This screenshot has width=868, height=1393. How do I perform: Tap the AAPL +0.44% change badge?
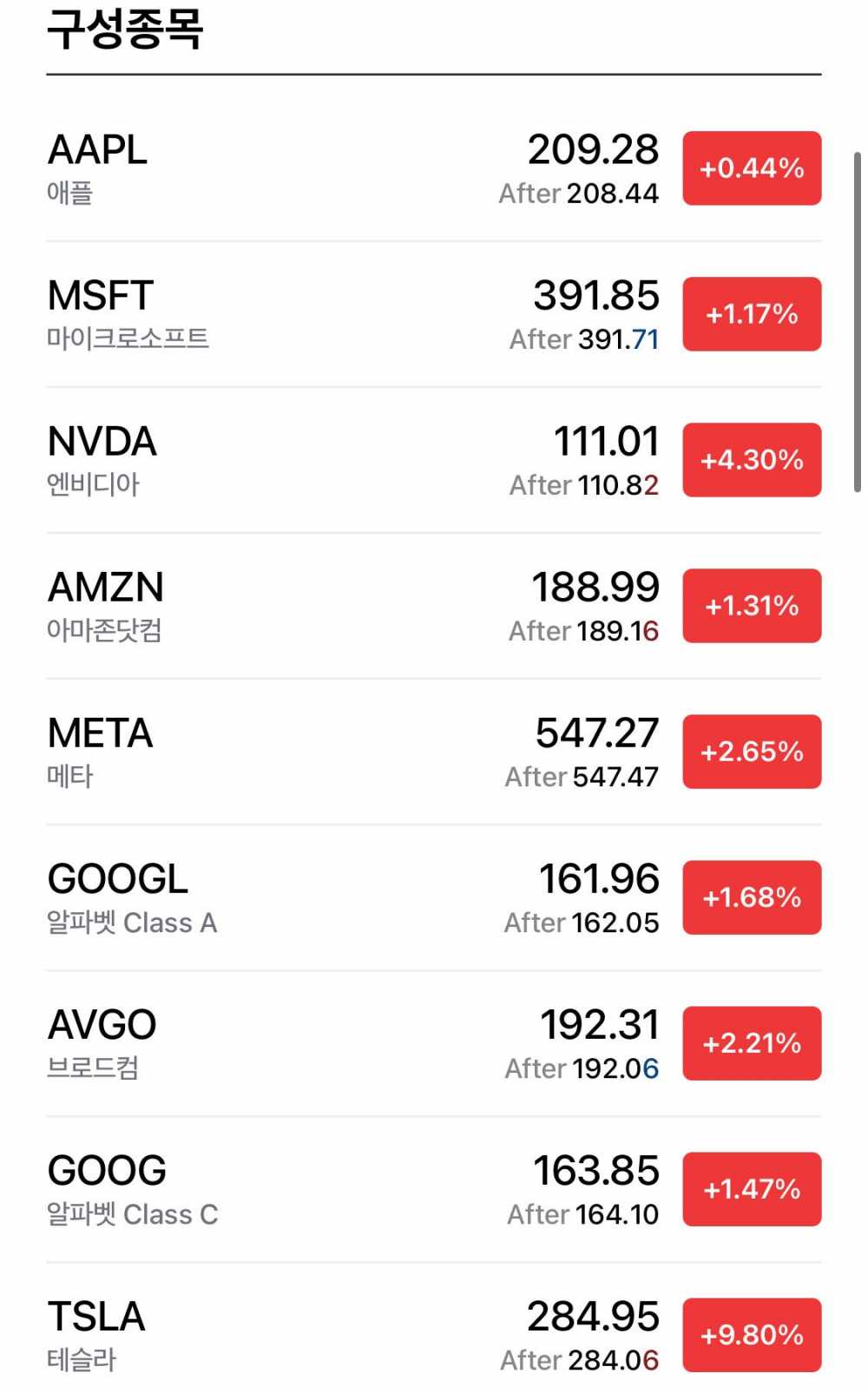tap(752, 168)
